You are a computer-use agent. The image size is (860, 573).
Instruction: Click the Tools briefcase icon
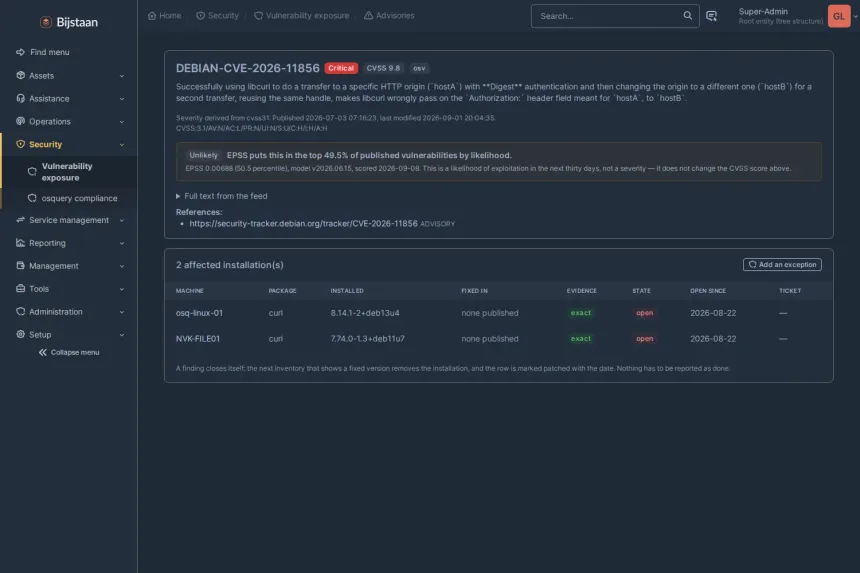point(21,288)
